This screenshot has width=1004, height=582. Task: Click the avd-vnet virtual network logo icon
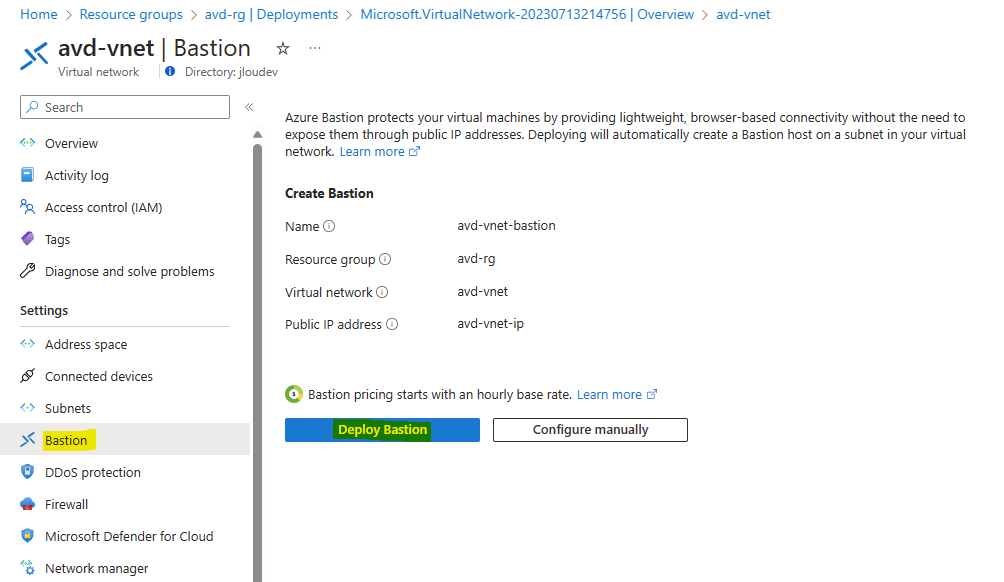coord(34,56)
